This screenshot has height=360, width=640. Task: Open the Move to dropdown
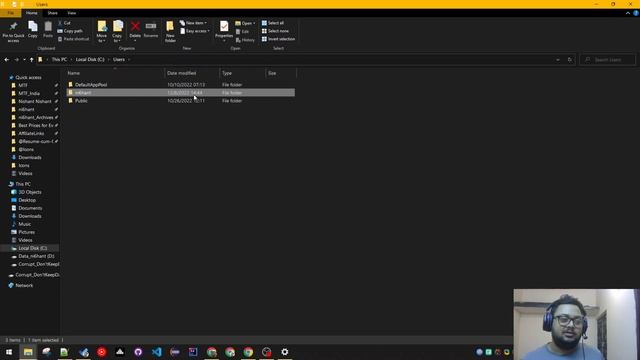tap(102, 31)
